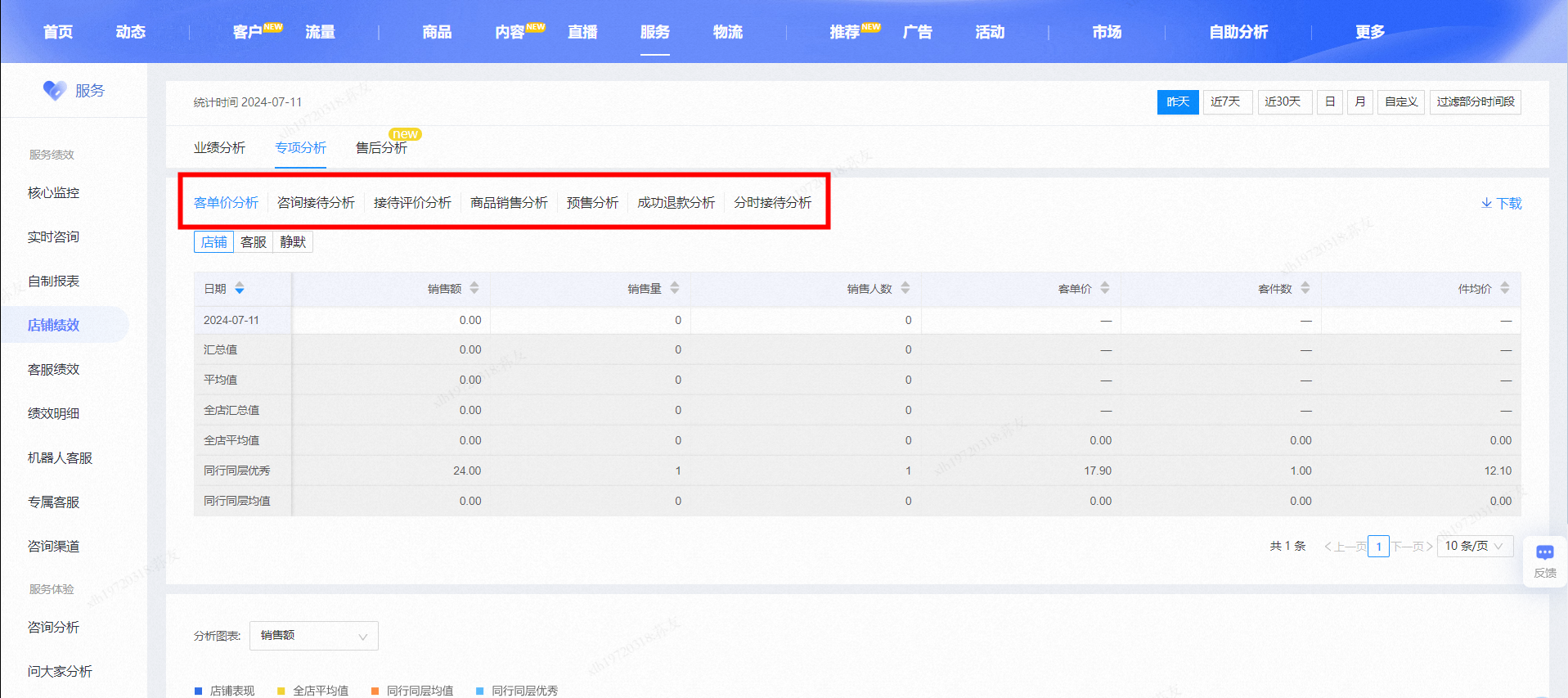Open the 过滤部分时间段 filter selector

click(1476, 102)
